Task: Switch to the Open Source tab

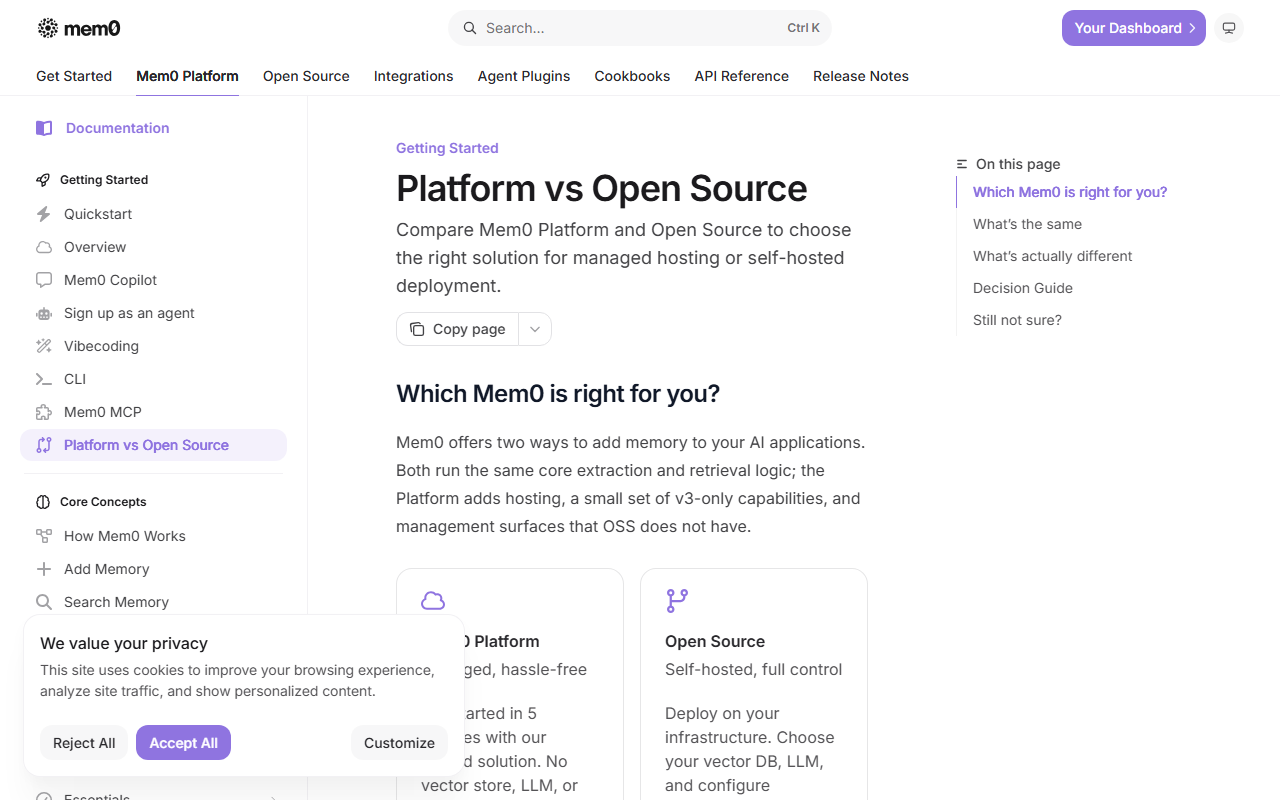Action: click(306, 76)
